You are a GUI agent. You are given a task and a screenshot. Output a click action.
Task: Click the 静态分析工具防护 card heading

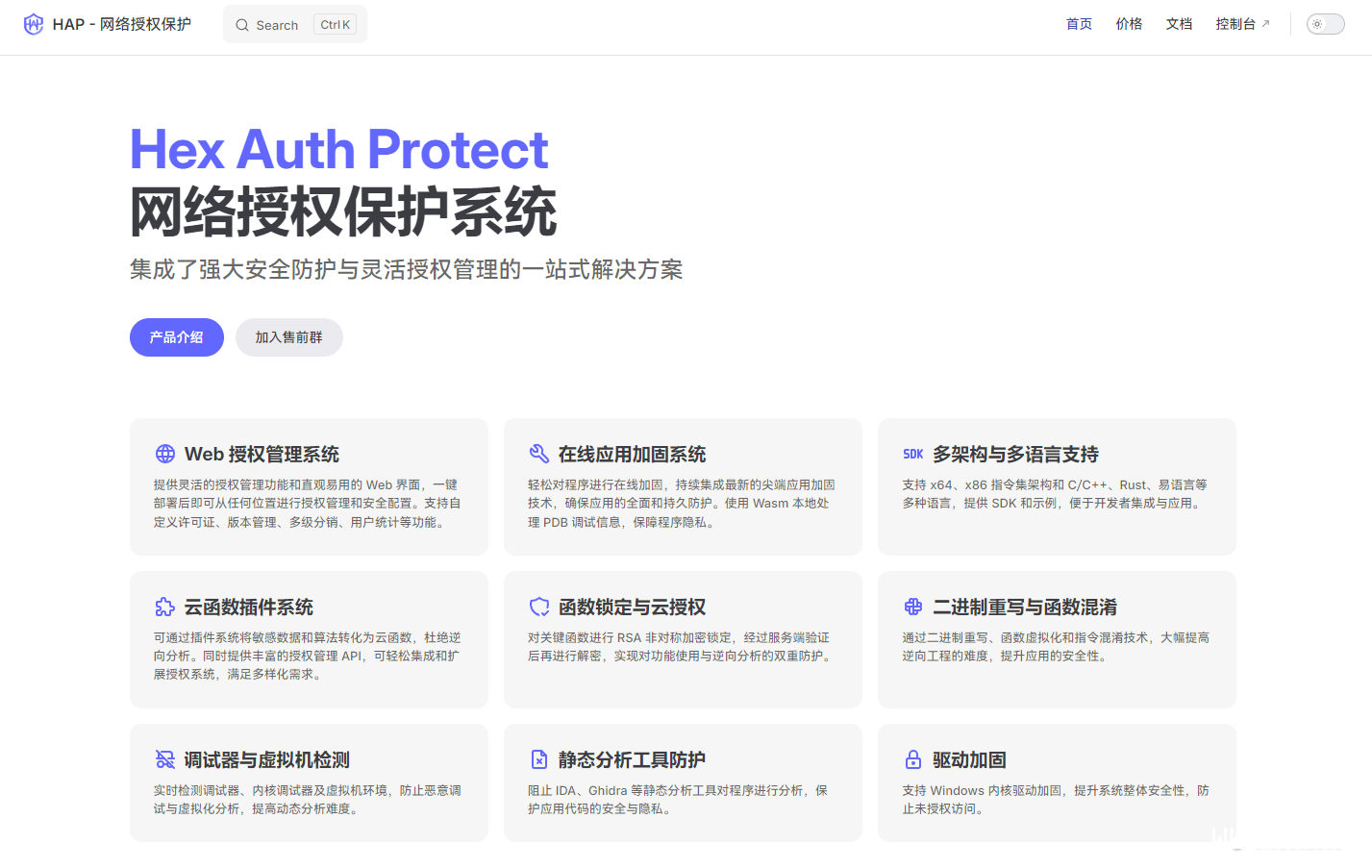(633, 759)
